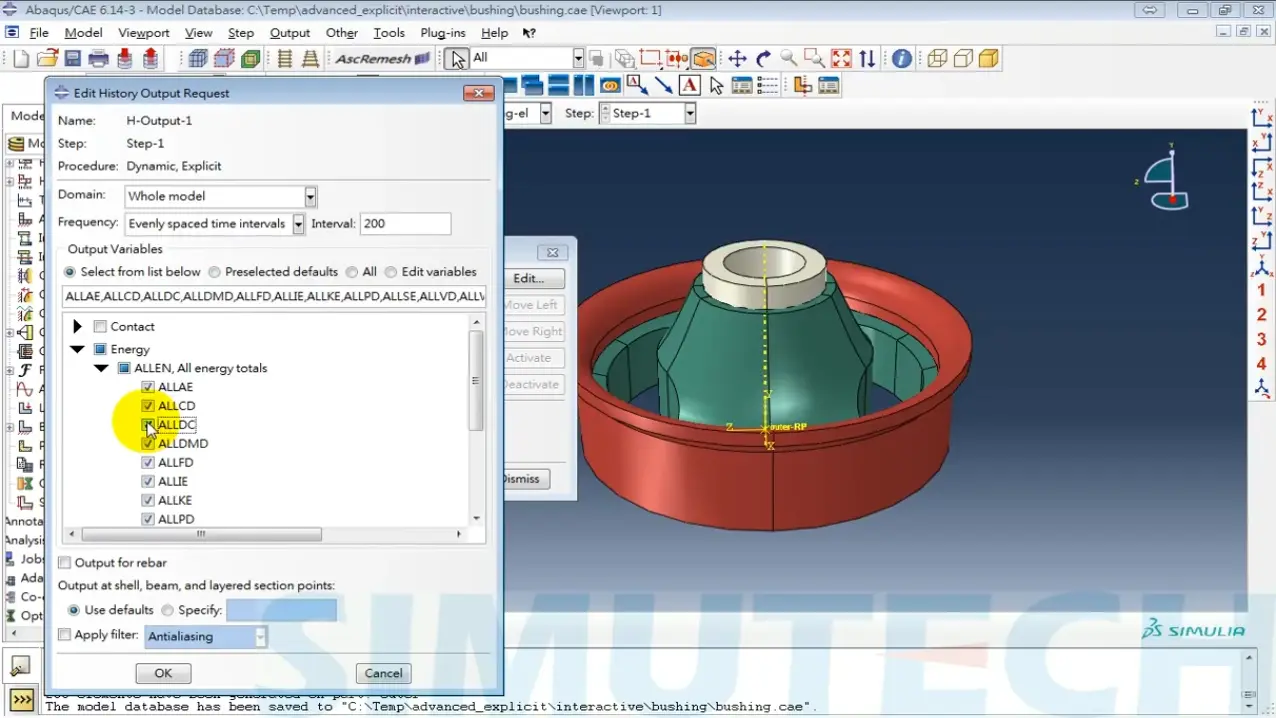Print the current viewport
Viewport: 1276px width, 718px height.
(x=99, y=59)
